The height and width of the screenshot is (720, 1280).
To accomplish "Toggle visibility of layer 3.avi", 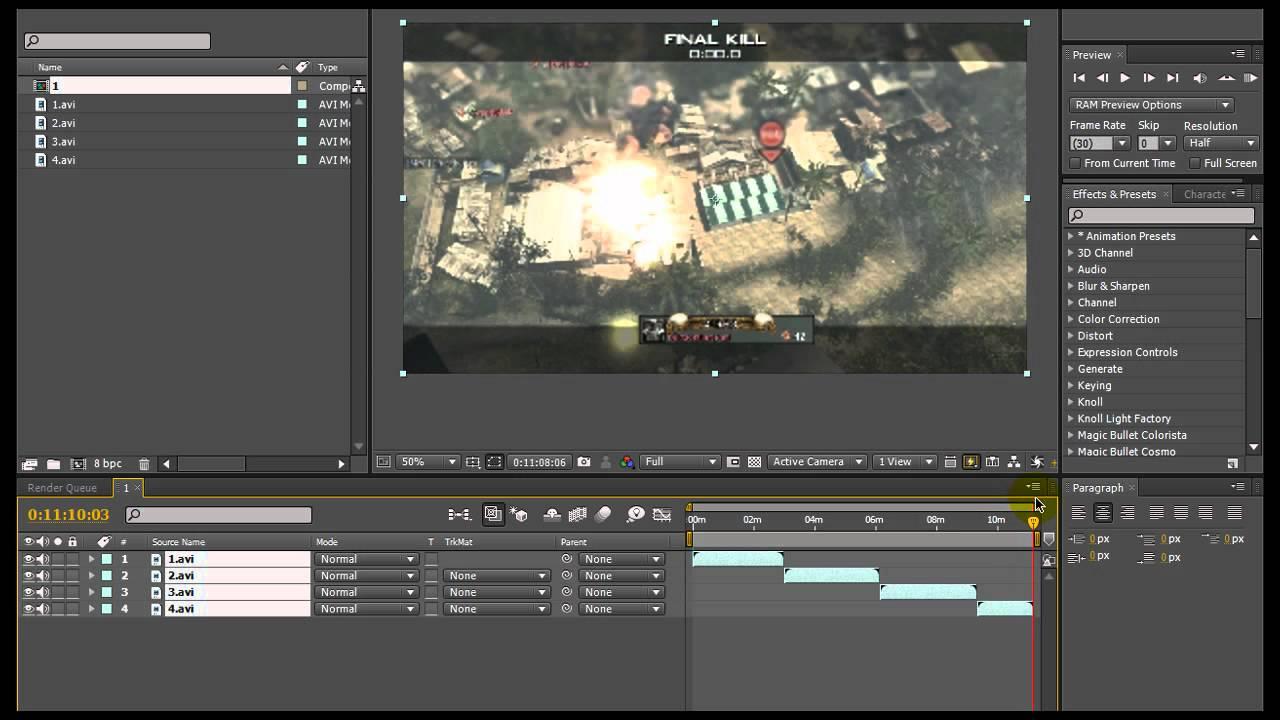I will [29, 592].
